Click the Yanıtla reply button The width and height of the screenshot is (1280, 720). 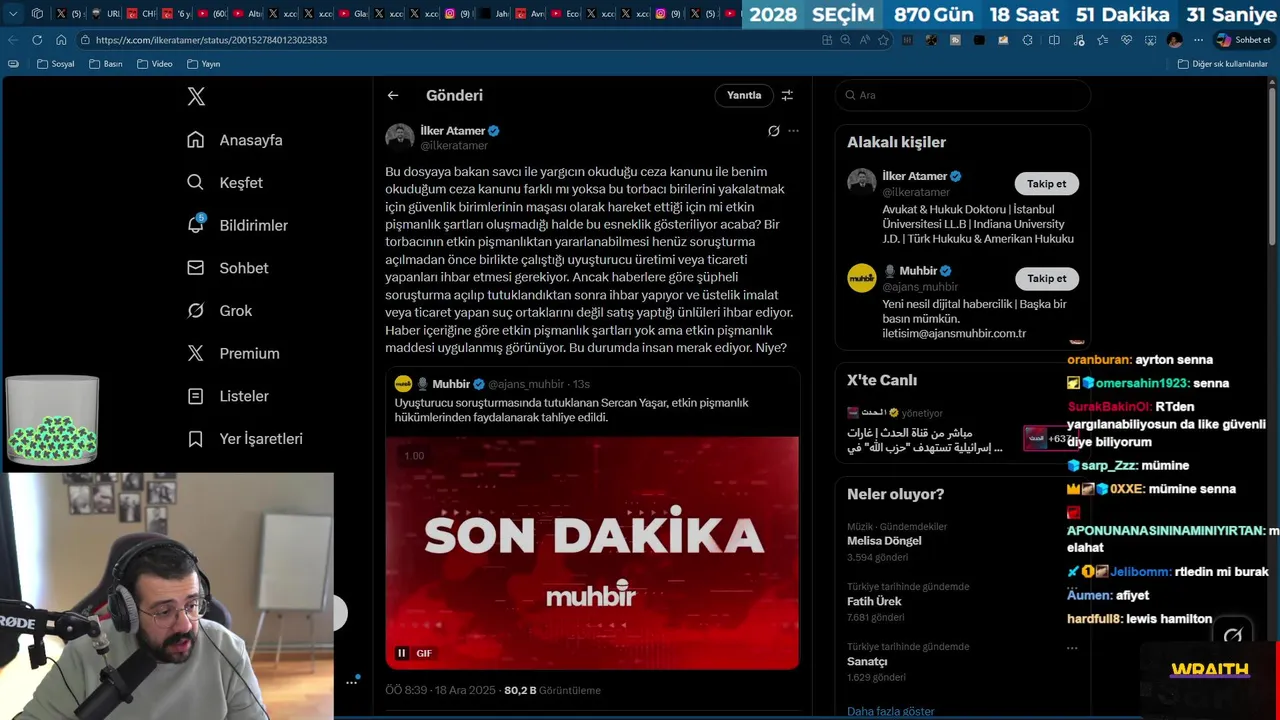(744, 95)
